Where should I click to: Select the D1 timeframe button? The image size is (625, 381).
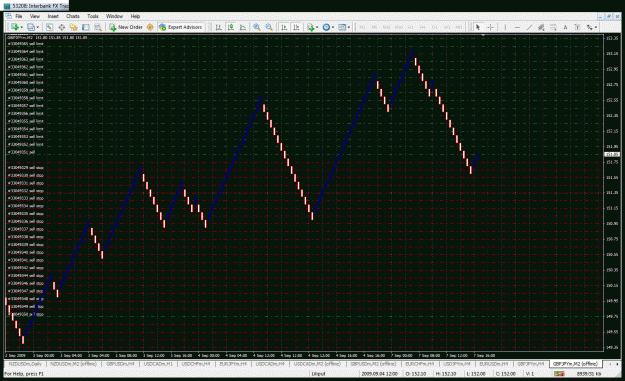435,27
